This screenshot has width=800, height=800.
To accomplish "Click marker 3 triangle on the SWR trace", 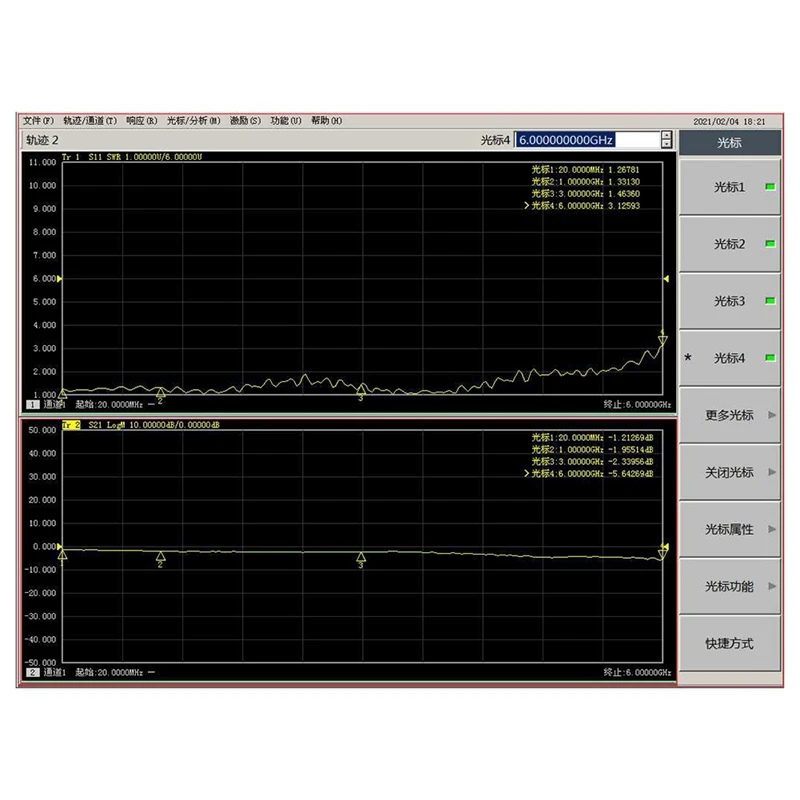I will tap(360, 387).
